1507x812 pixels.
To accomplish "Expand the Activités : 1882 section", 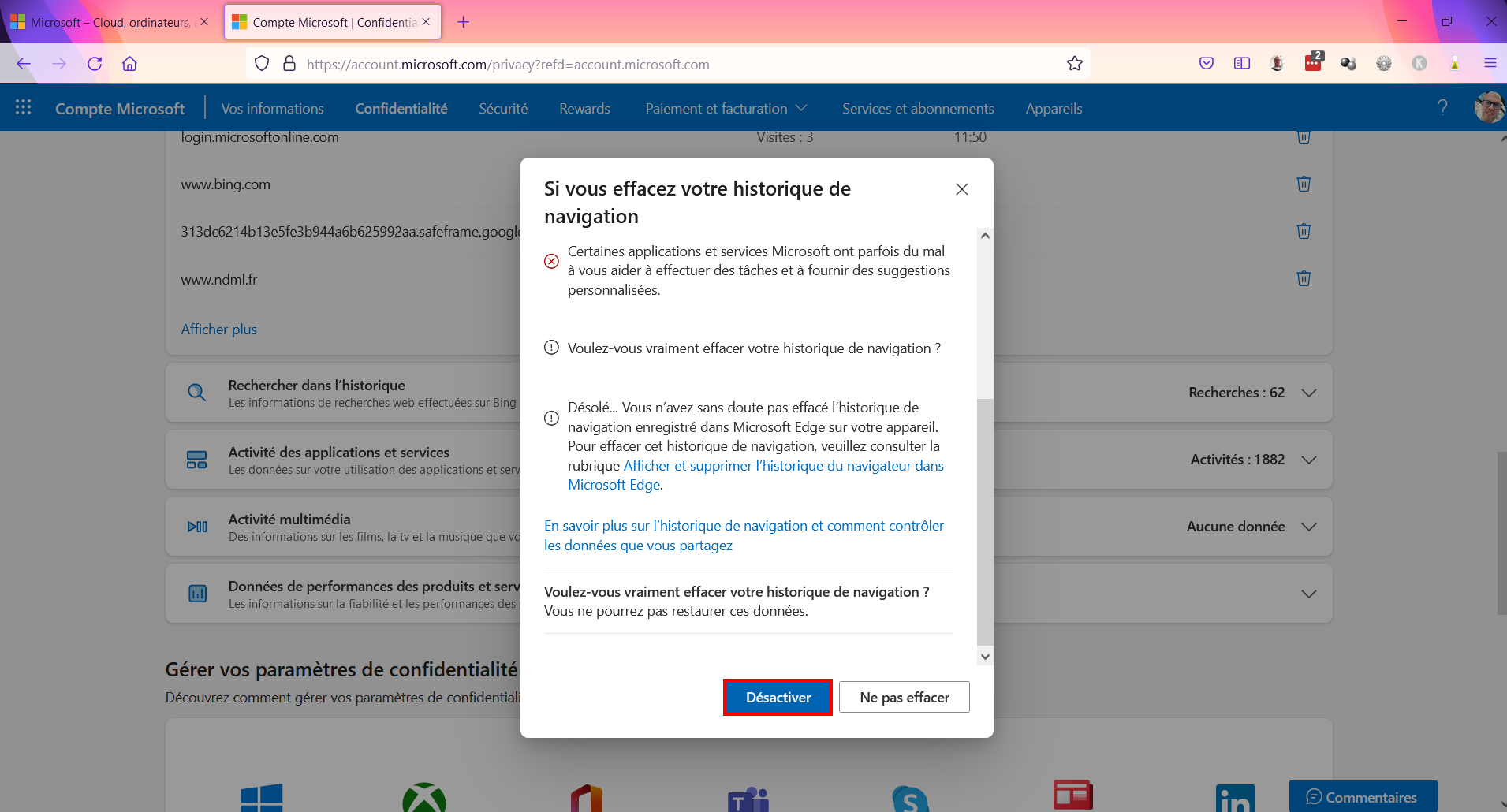I will 1309,460.
